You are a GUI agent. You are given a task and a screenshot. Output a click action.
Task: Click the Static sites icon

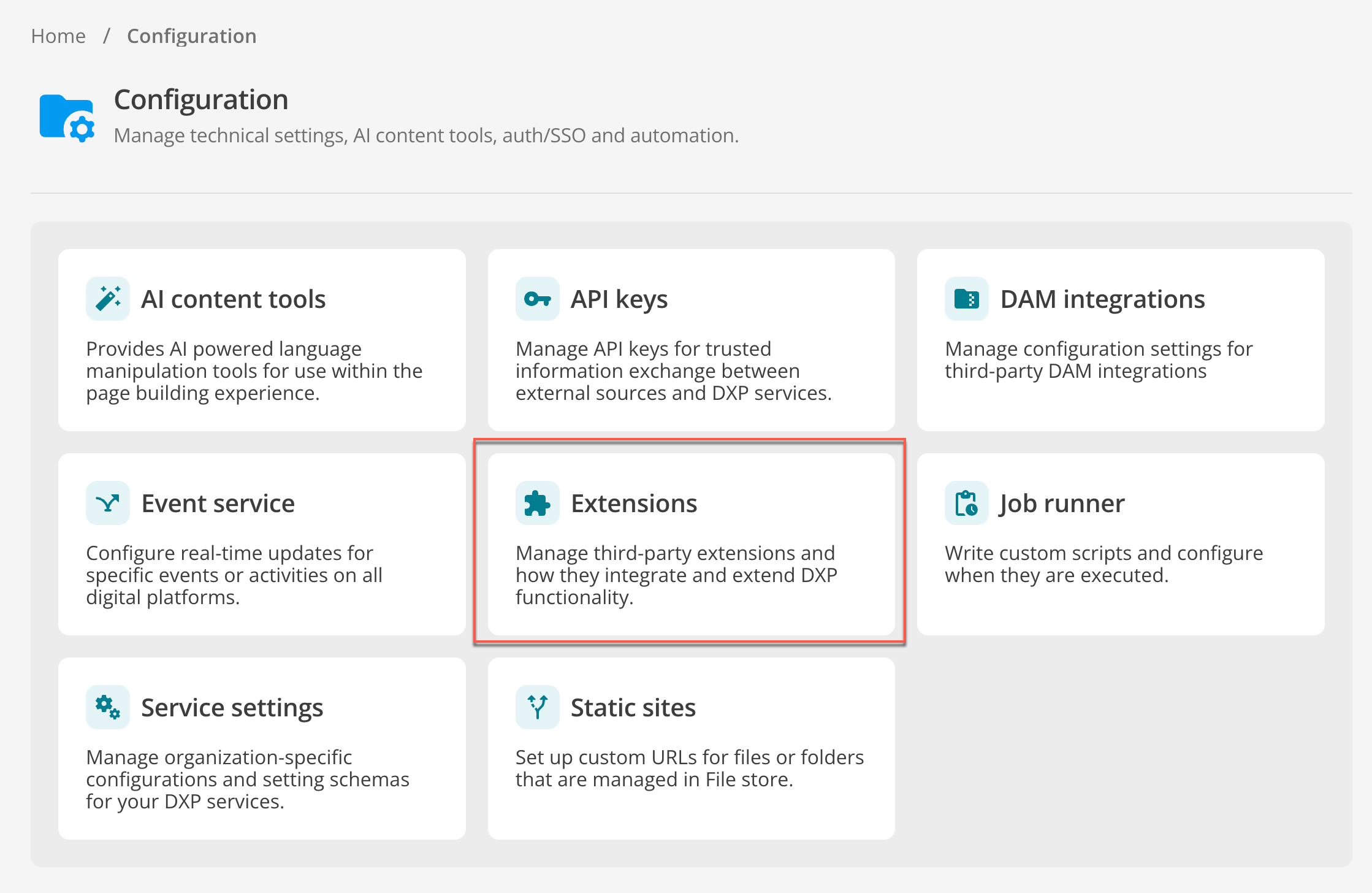point(537,707)
